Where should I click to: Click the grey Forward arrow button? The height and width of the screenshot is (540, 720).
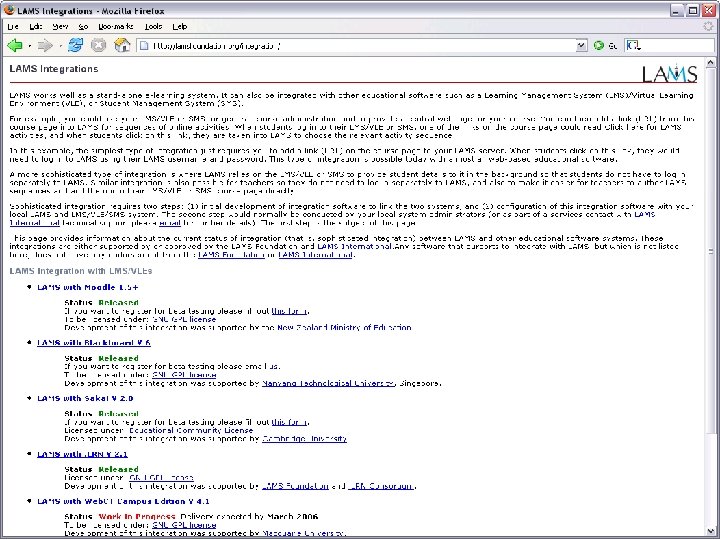[x=45, y=45]
